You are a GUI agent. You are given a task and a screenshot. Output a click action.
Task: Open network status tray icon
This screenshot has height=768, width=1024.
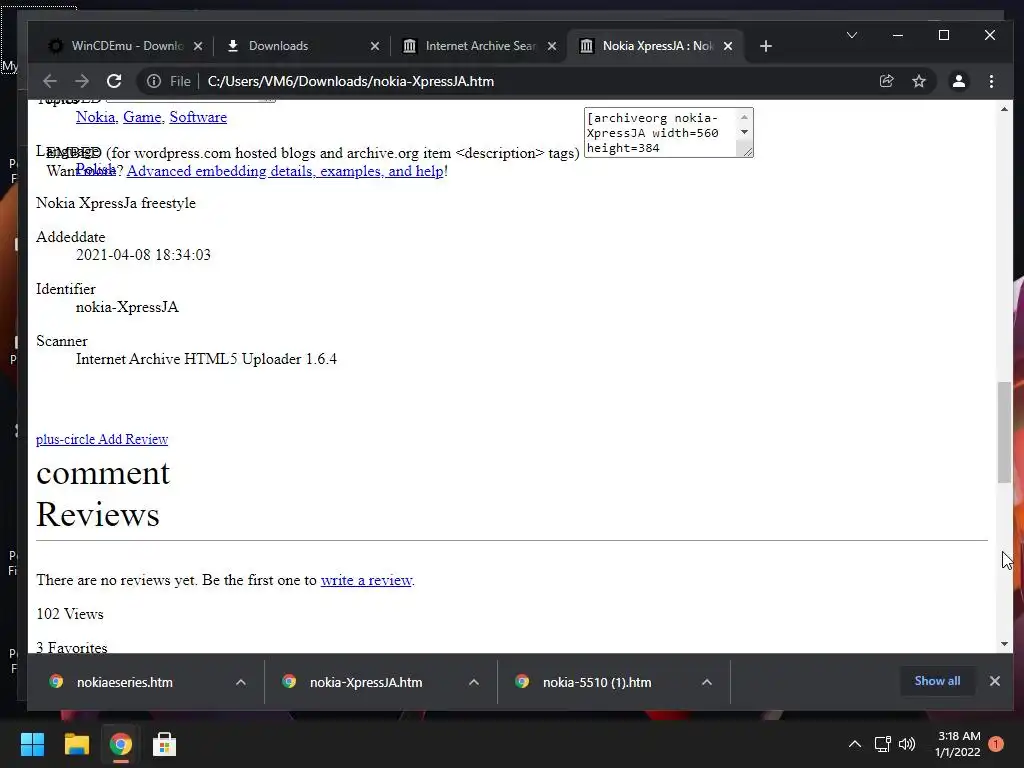(882, 744)
